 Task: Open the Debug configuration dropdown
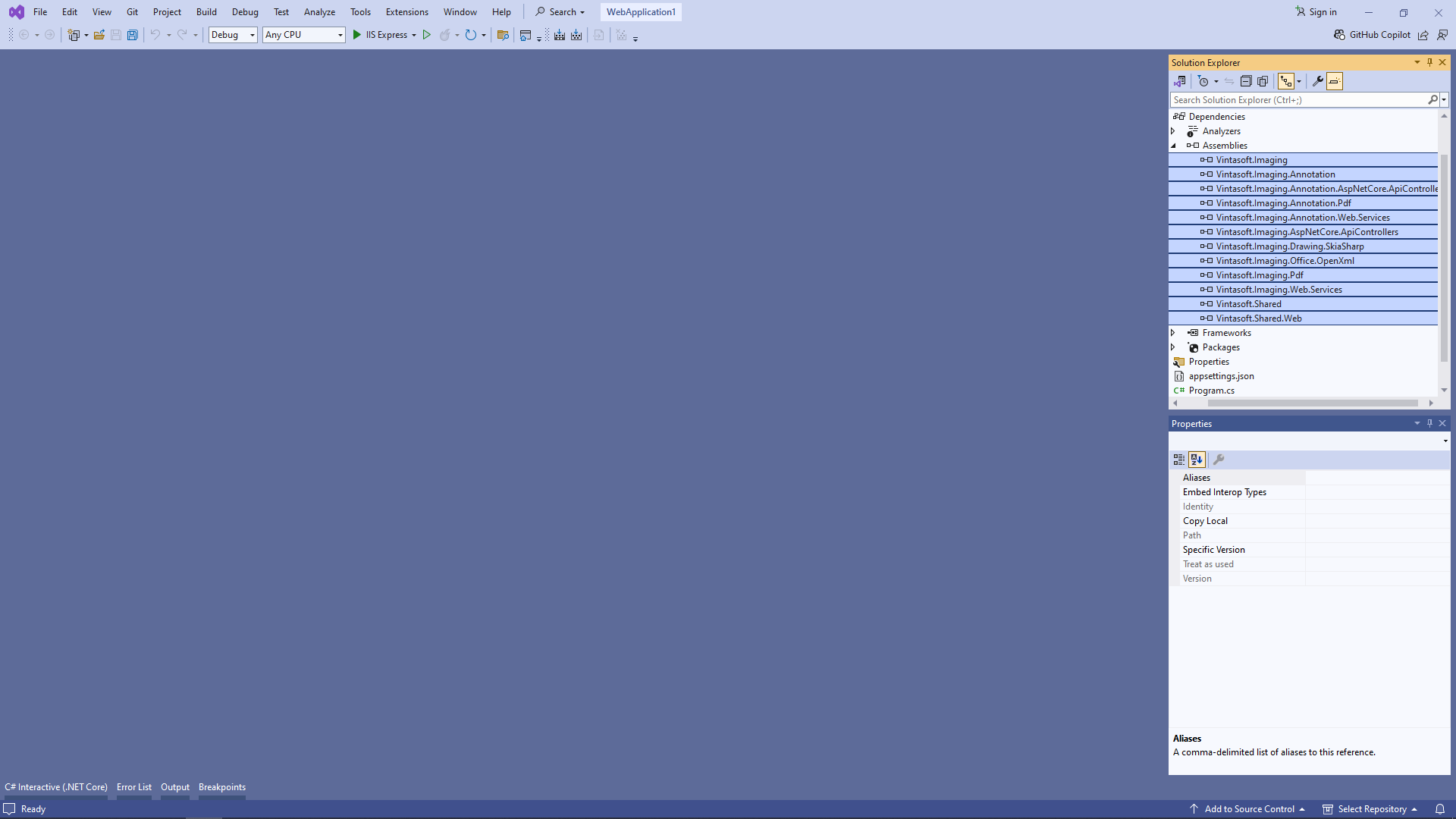[x=253, y=35]
